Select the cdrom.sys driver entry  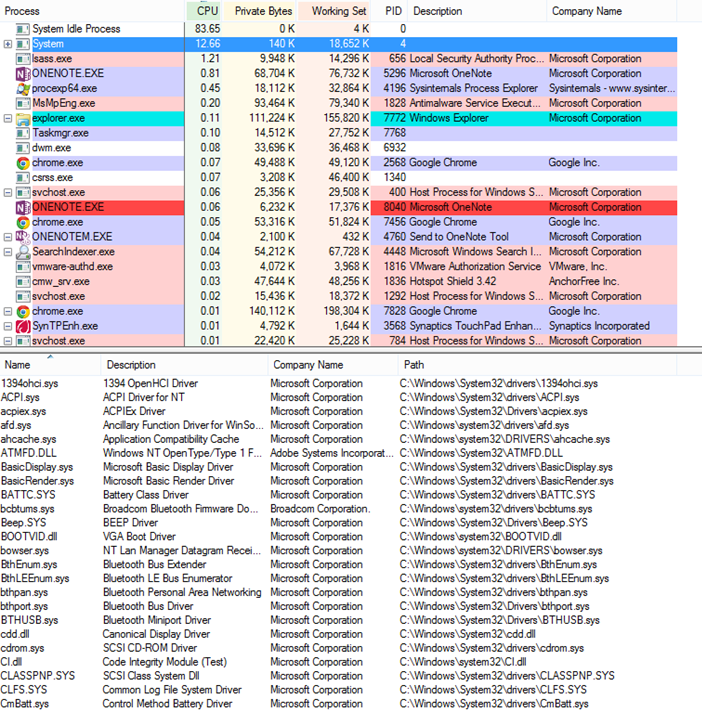pyautogui.click(x=338, y=648)
